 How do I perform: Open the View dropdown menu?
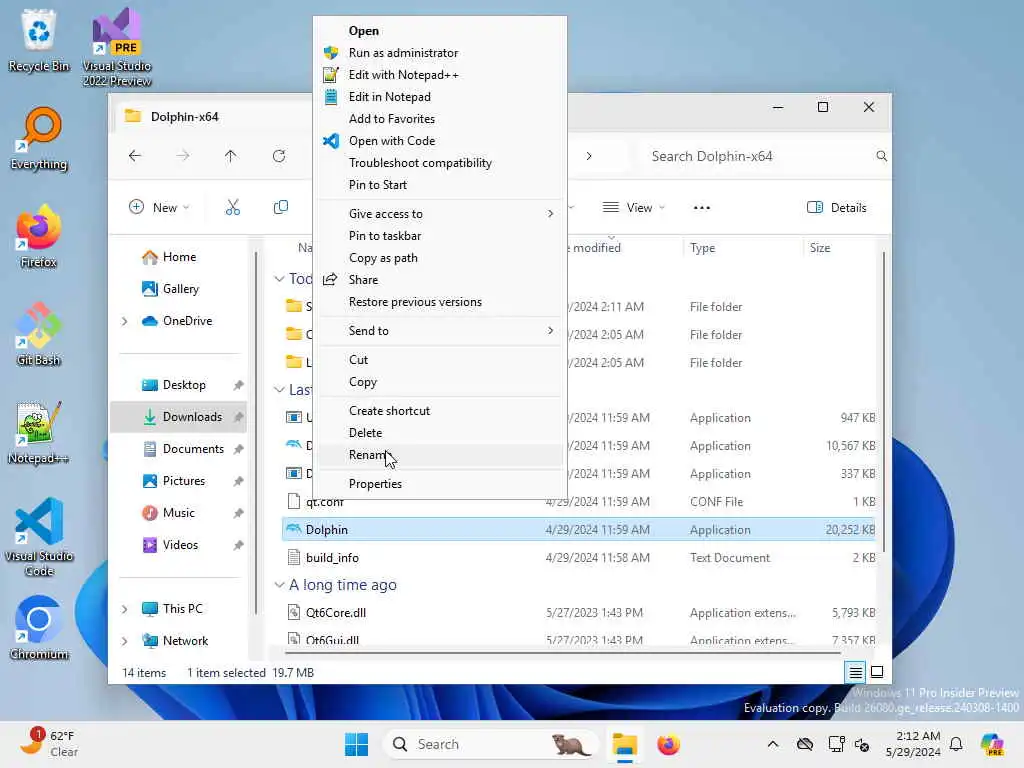[x=633, y=208]
